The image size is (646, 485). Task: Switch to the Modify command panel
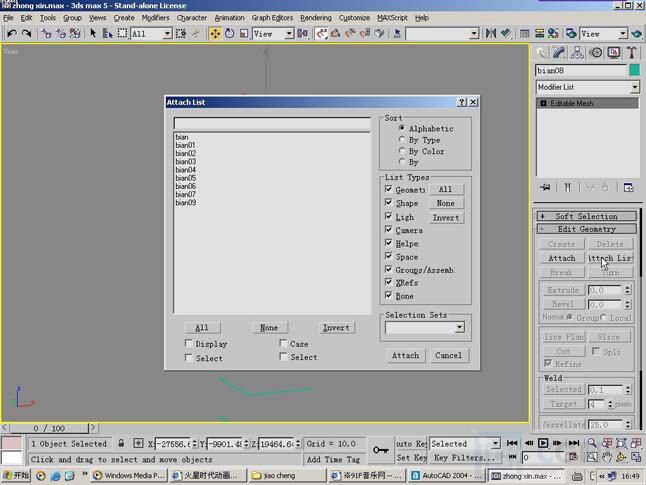pyautogui.click(x=559, y=53)
